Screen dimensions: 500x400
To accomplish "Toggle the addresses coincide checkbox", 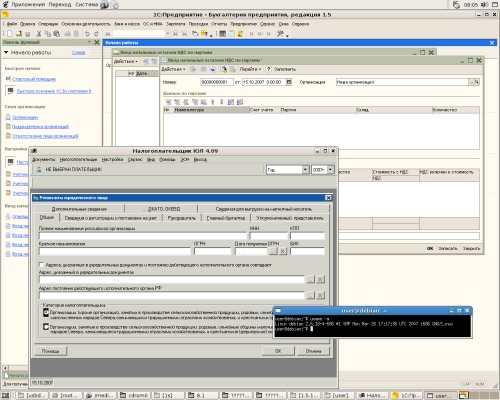I will click(x=41, y=265).
